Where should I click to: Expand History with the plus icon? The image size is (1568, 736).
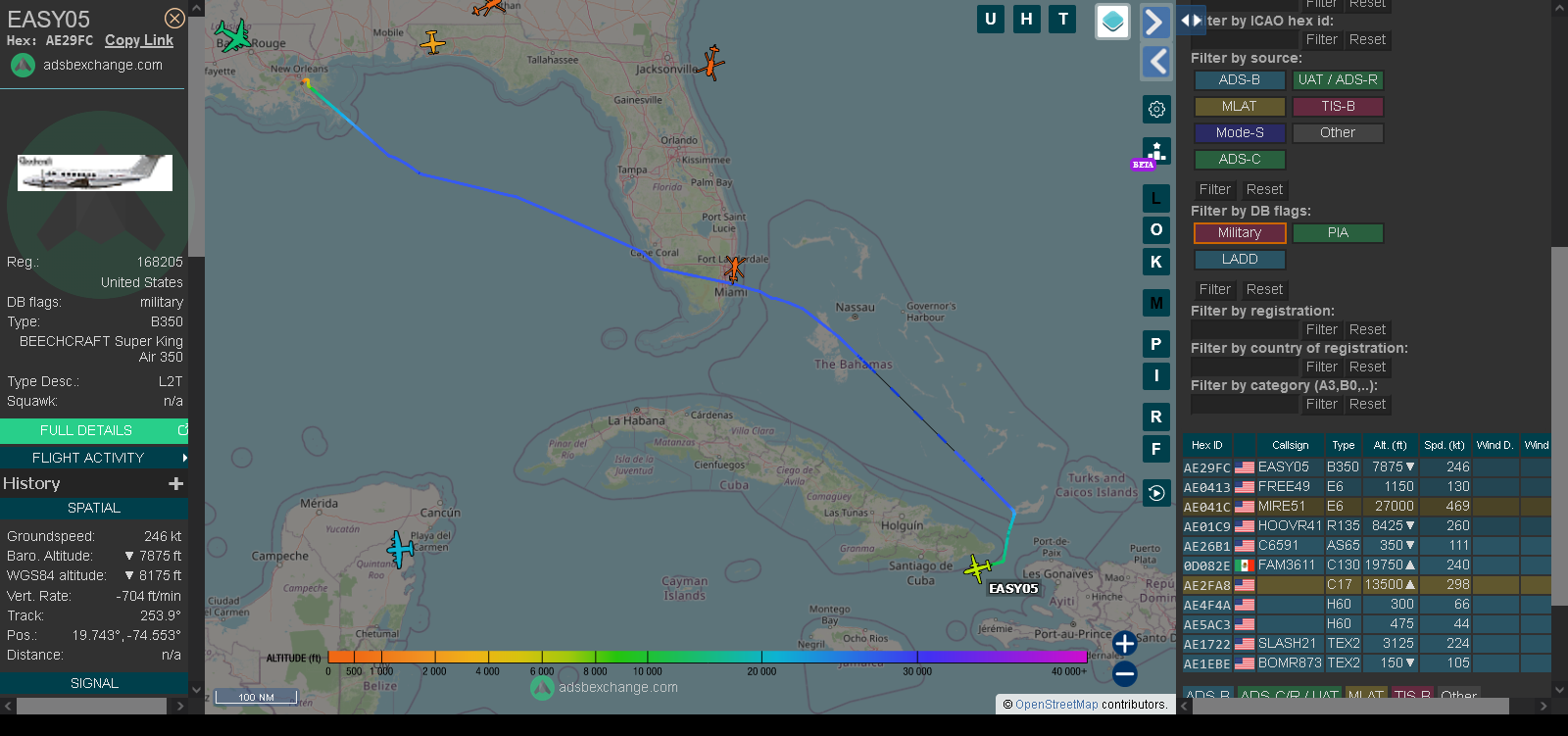pyautogui.click(x=176, y=483)
